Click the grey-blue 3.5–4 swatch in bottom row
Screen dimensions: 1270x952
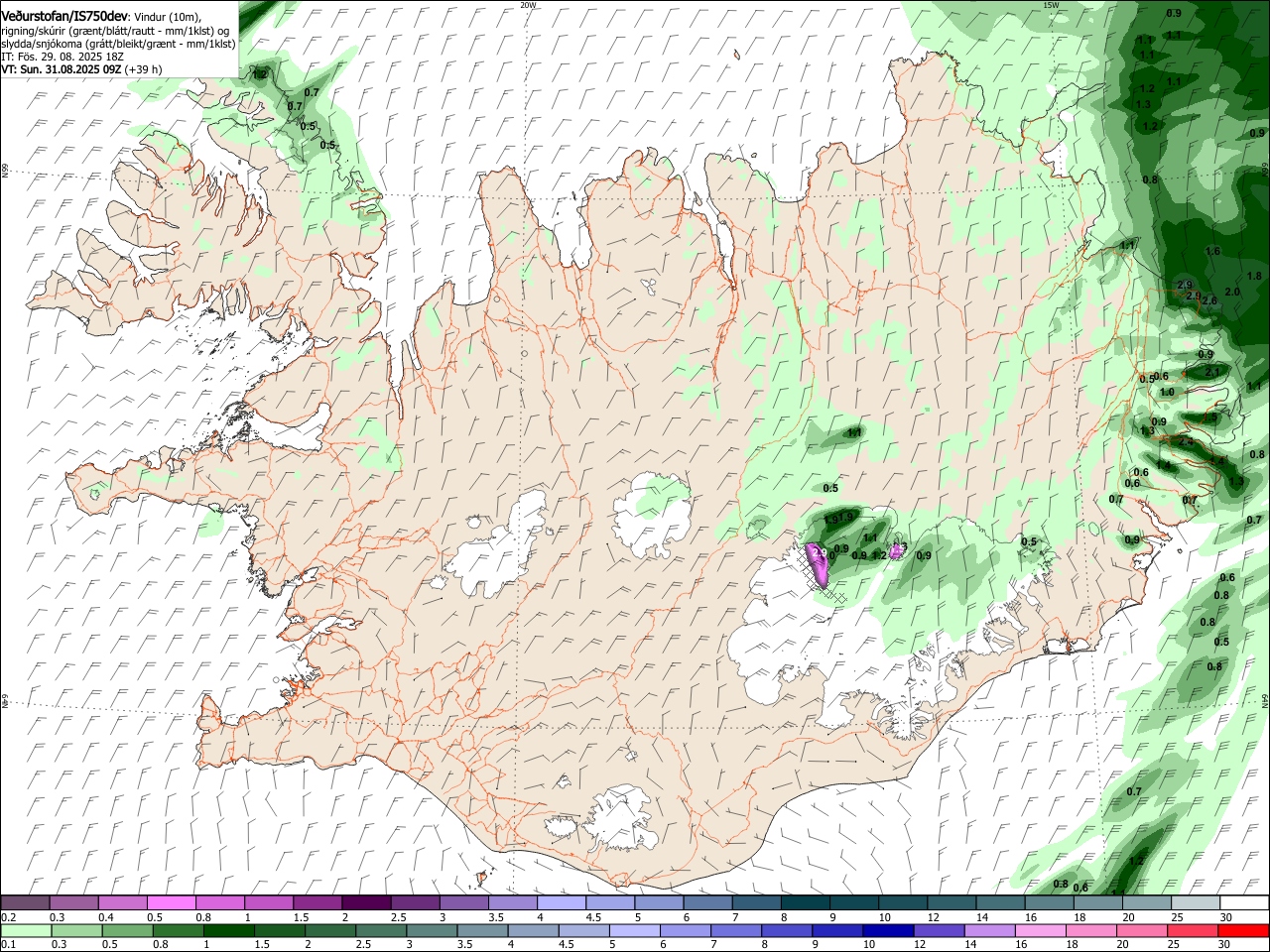click(481, 930)
